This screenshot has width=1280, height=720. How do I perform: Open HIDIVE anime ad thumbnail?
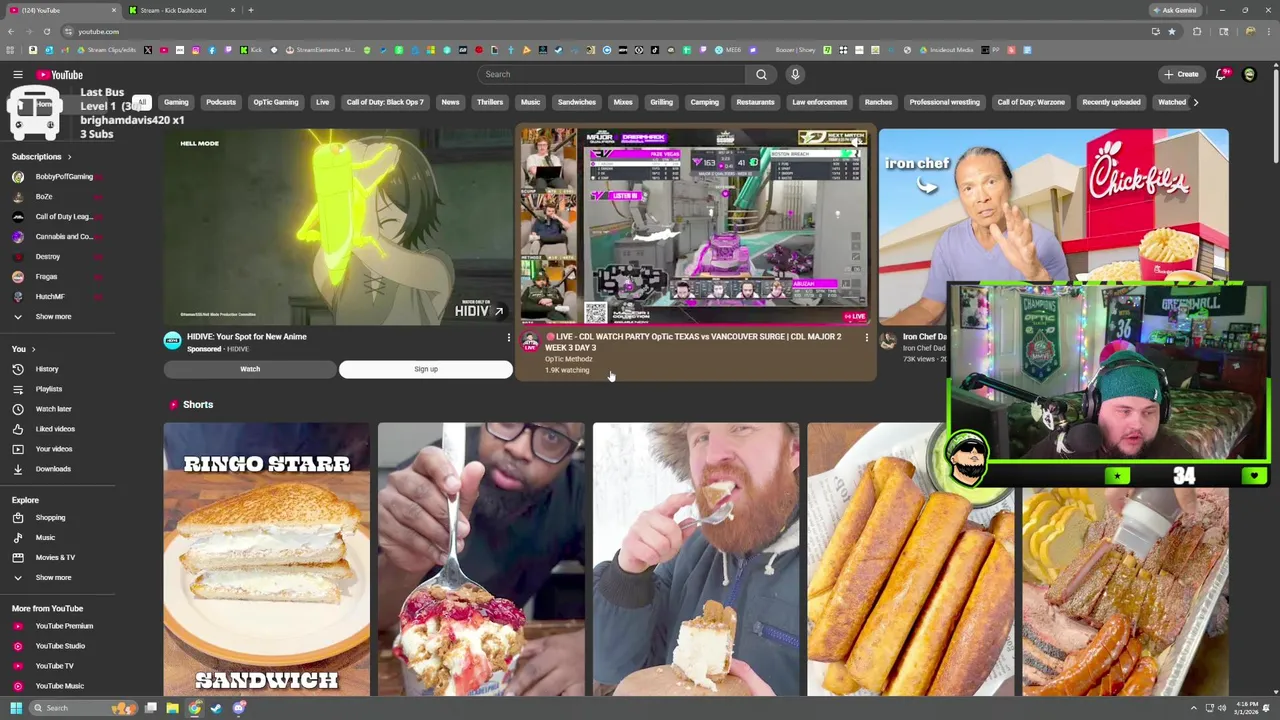click(338, 226)
